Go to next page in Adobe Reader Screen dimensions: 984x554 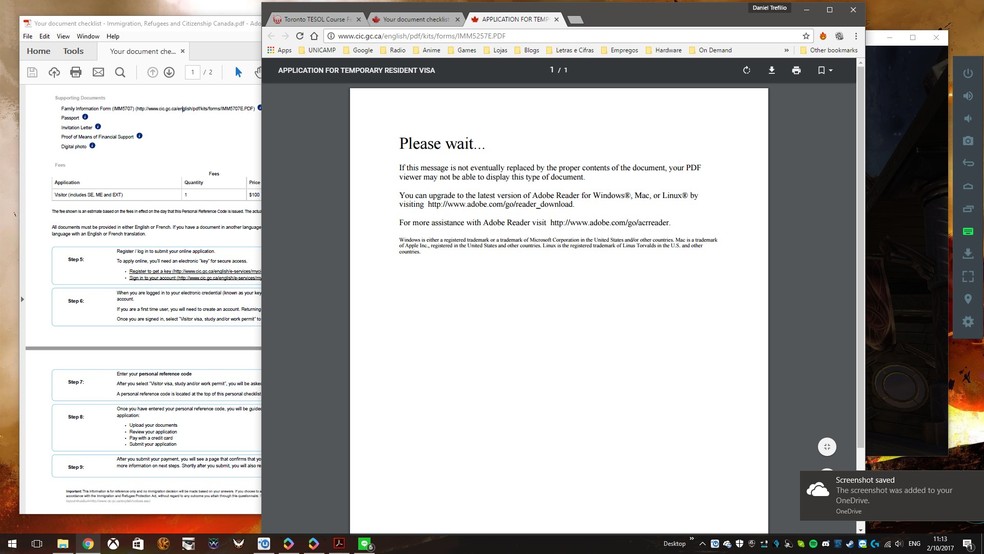tap(169, 73)
